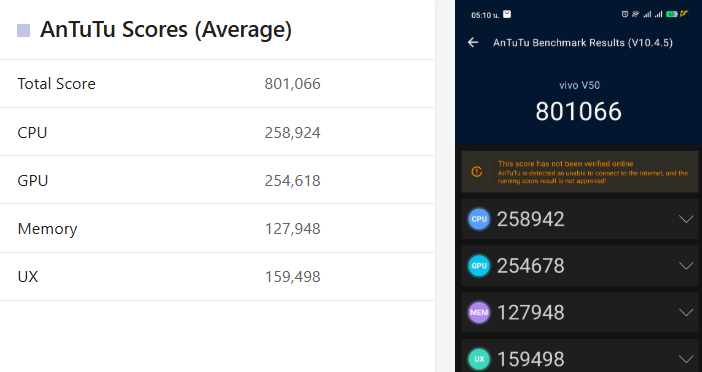This screenshot has width=702, height=372.
Task: Tap the battery icon in status bar
Action: [x=671, y=14]
